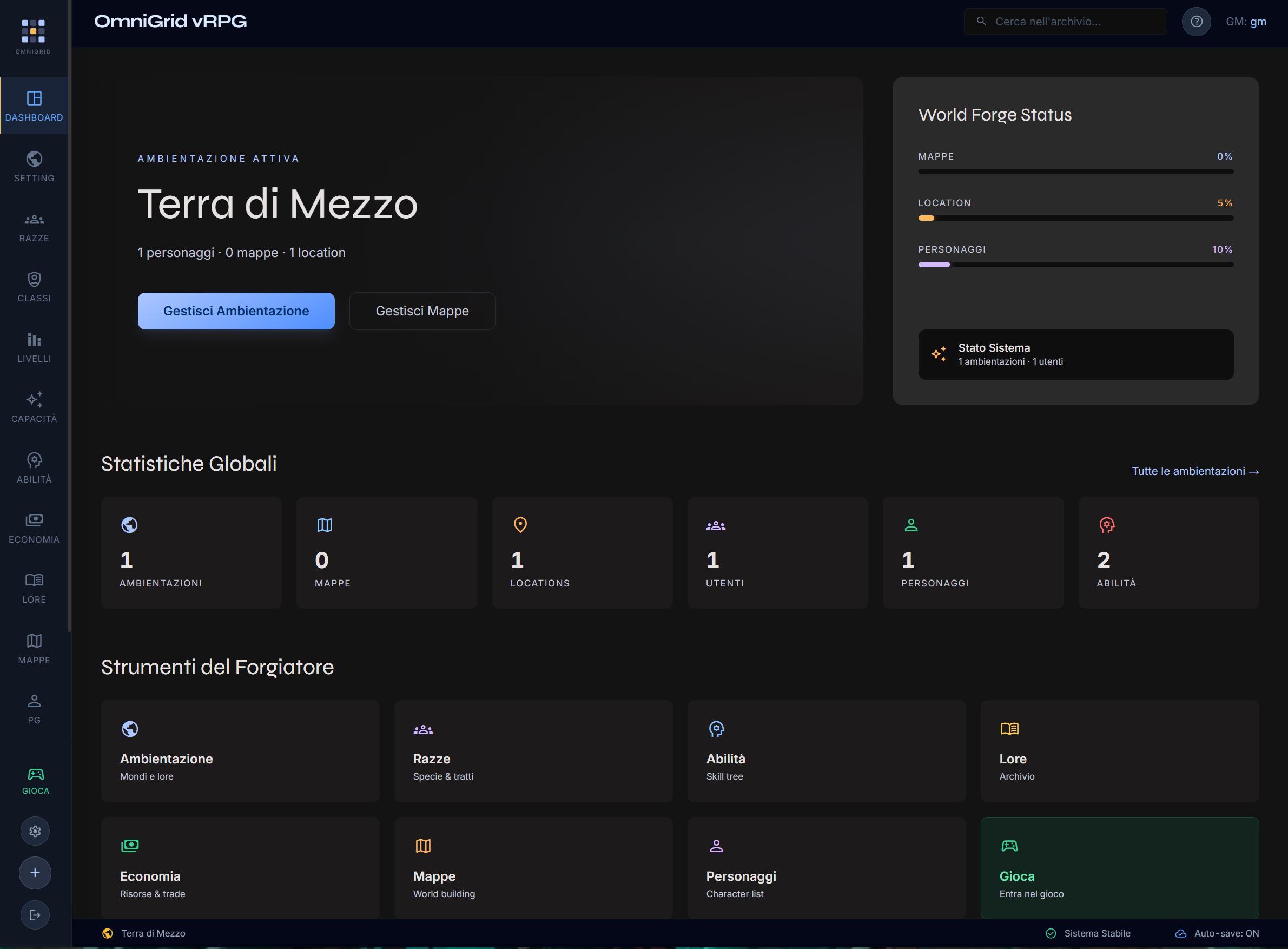Click the Auto-save cloud icon
The width and height of the screenshot is (1288, 949).
point(1180,933)
